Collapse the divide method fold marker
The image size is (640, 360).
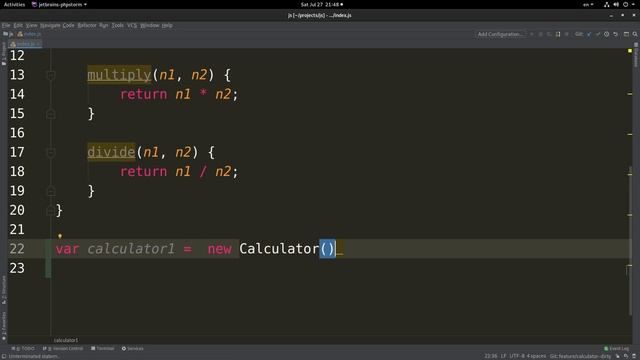point(51,153)
